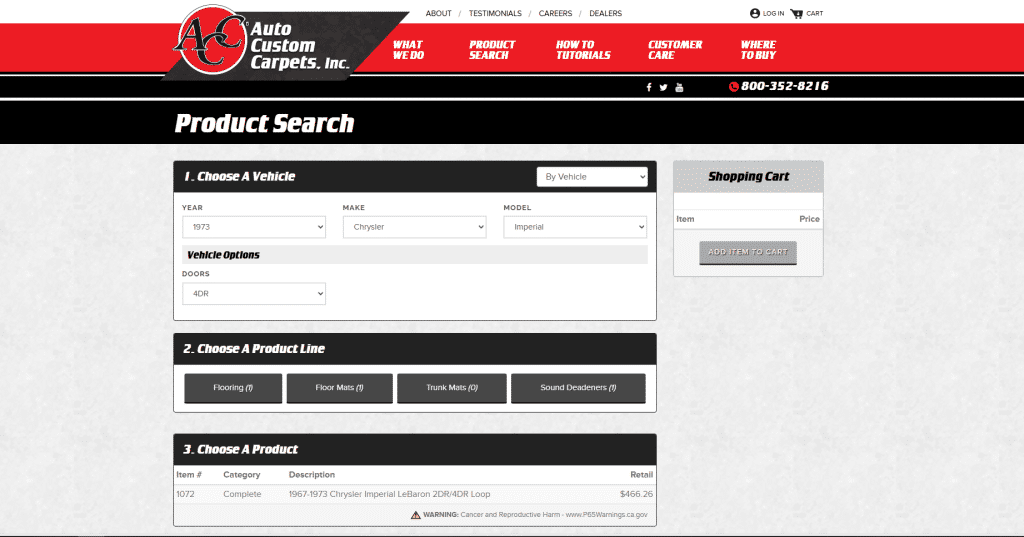This screenshot has width=1024, height=537.
Task: Open the YouTube social icon
Action: click(x=679, y=87)
